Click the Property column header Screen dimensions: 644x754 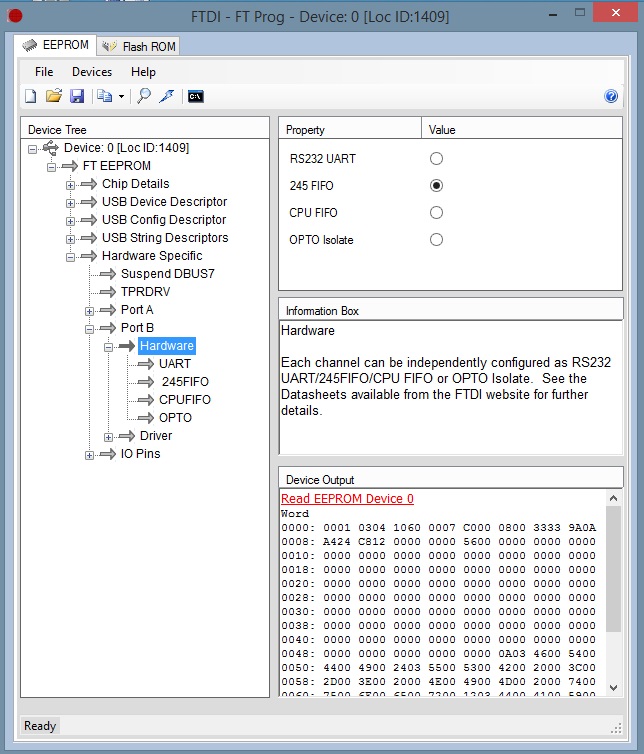pos(350,130)
